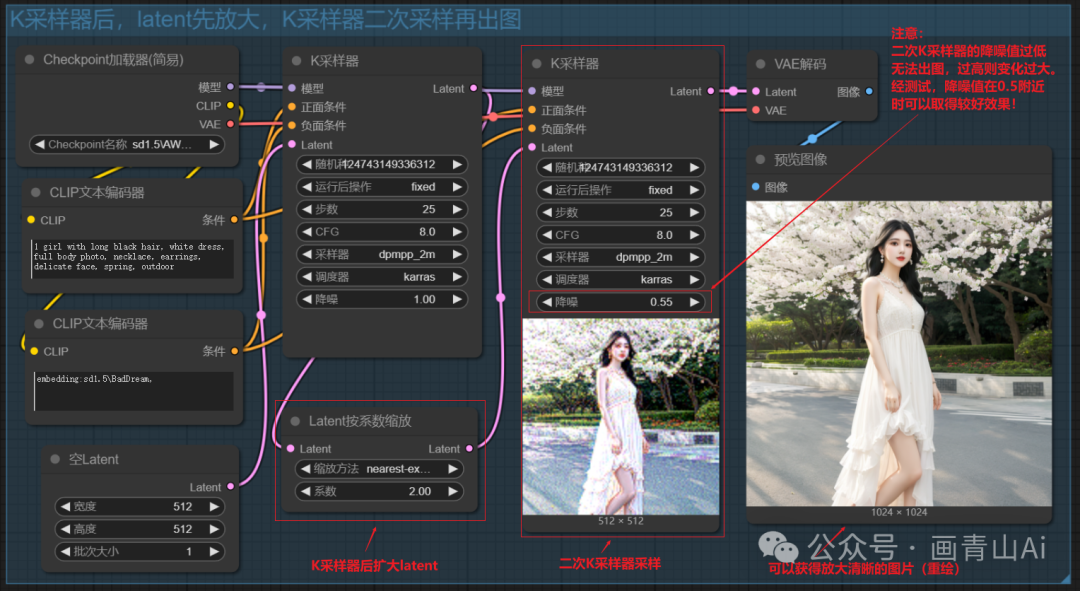Click the negative prompt box with embedding:sd1.5\BadDream
This screenshot has height=591, width=1080.
pos(134,391)
